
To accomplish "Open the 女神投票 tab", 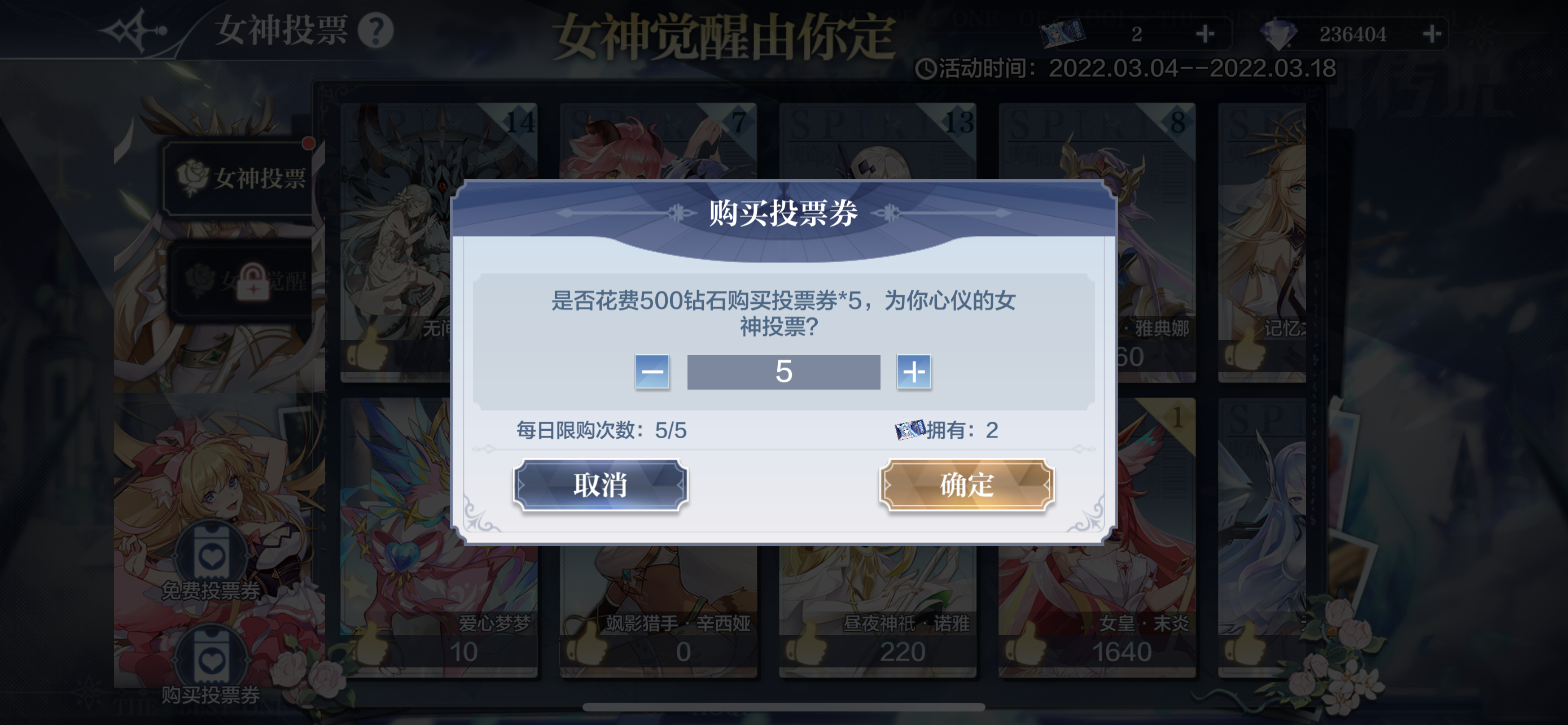I will coord(240,178).
